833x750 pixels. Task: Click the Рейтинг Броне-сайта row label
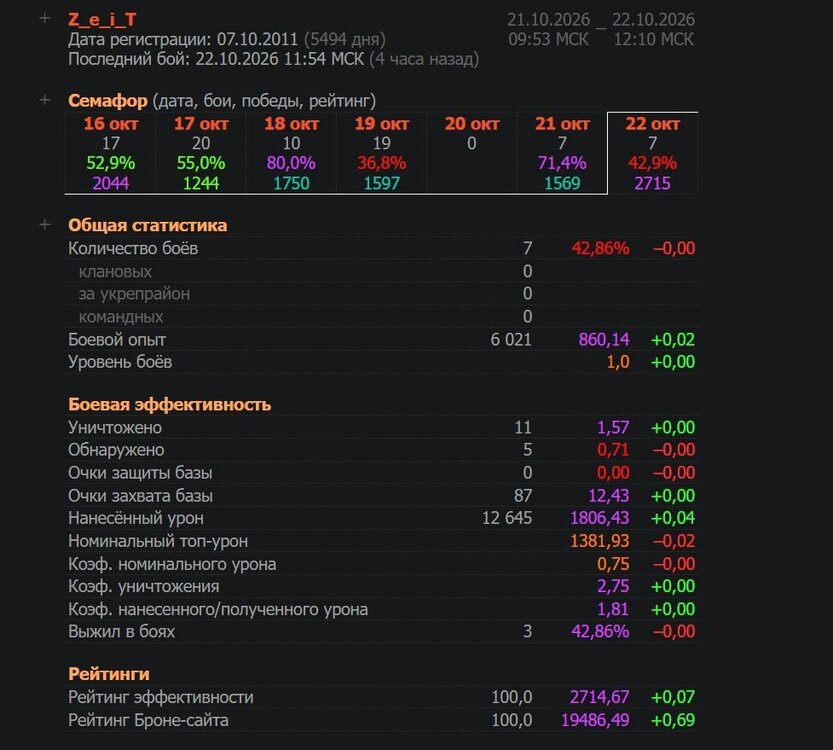tap(148, 720)
